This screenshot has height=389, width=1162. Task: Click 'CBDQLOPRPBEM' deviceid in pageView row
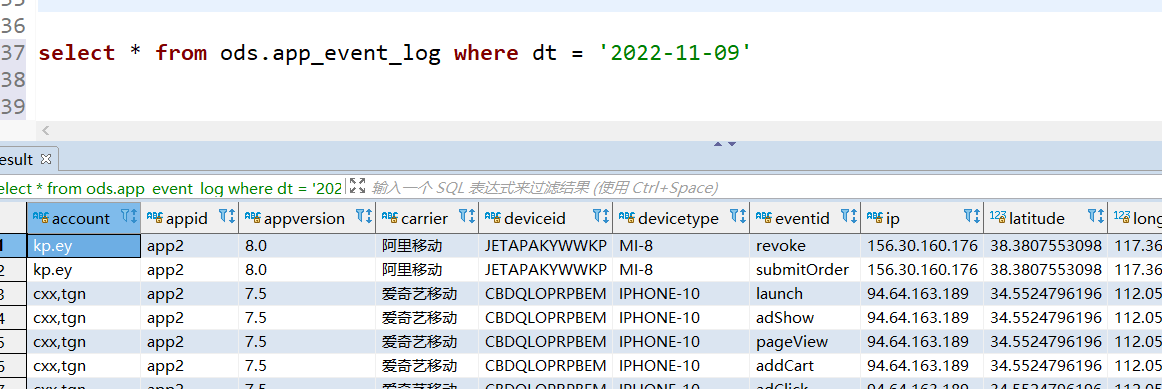click(545, 342)
